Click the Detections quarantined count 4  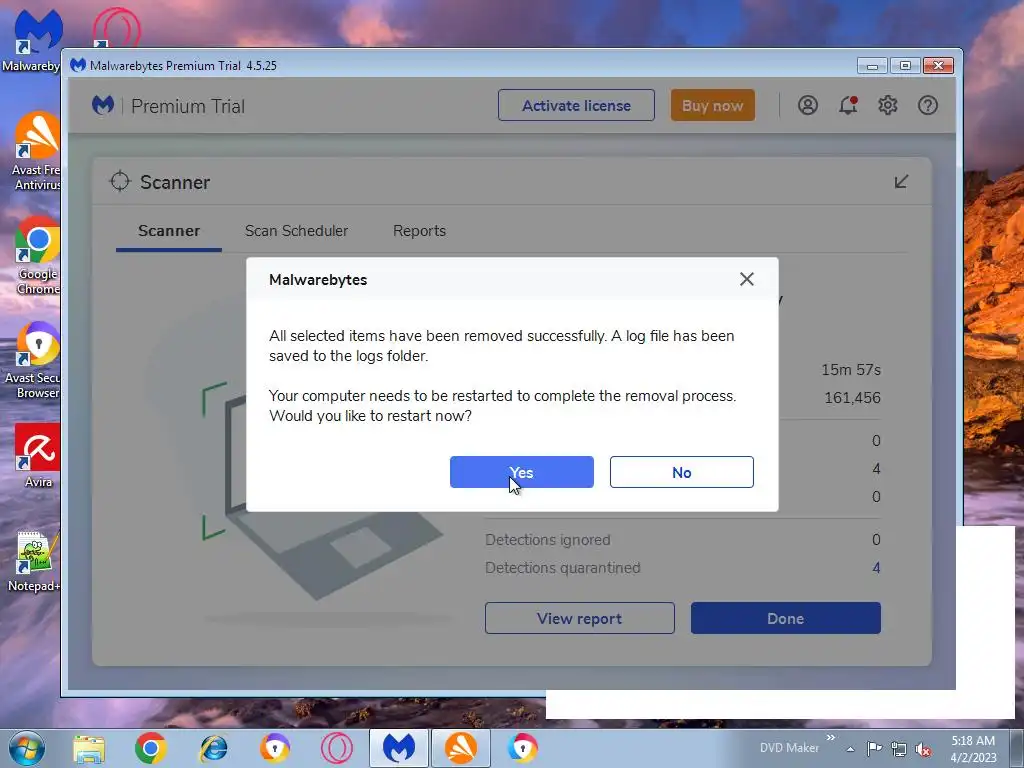pyautogui.click(x=876, y=568)
